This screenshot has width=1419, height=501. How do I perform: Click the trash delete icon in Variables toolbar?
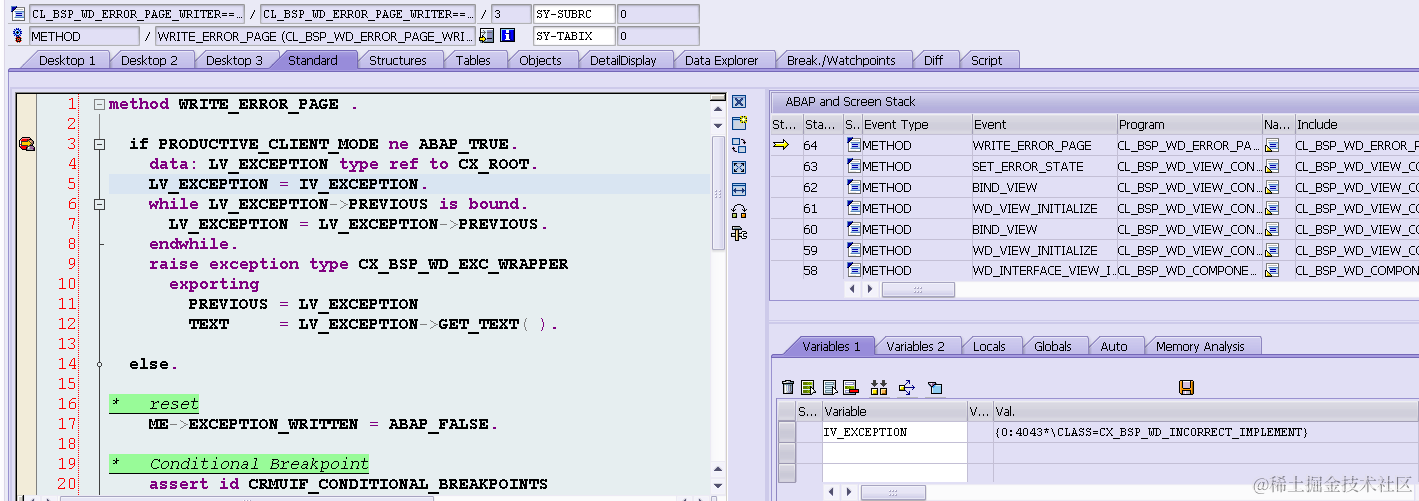click(x=788, y=387)
